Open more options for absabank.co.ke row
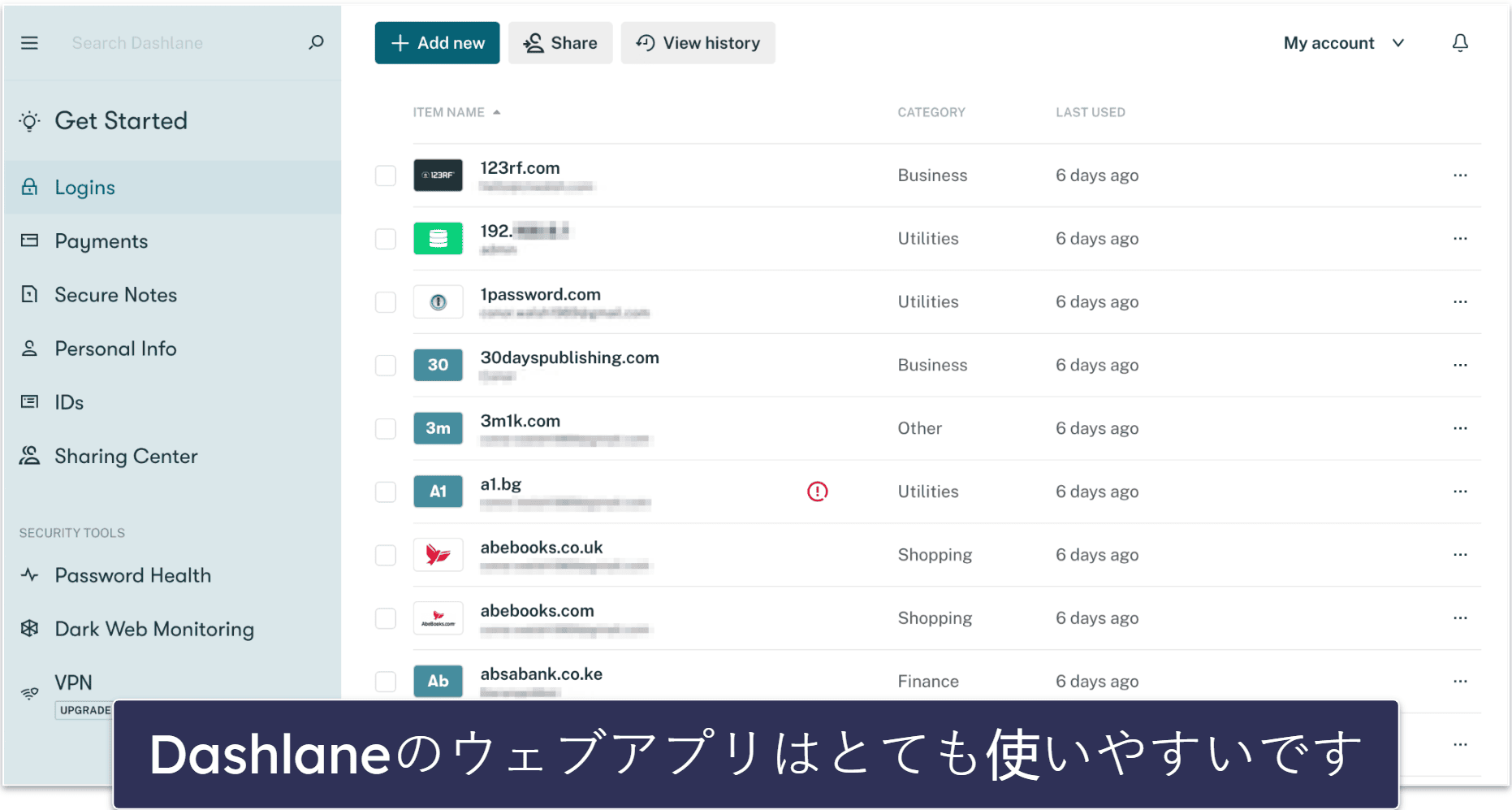 pyautogui.click(x=1460, y=681)
